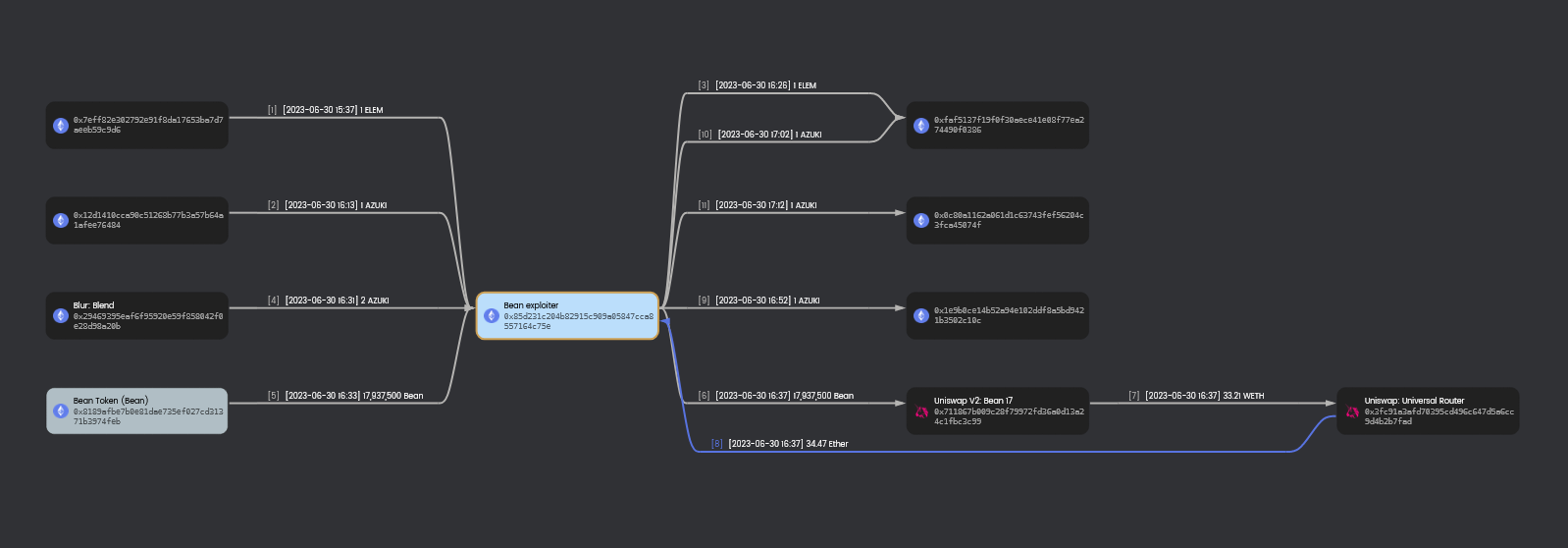Select the 'Uniswap: Universal Router' node label
Screen dimensions: 1568x548
(x=1414, y=401)
